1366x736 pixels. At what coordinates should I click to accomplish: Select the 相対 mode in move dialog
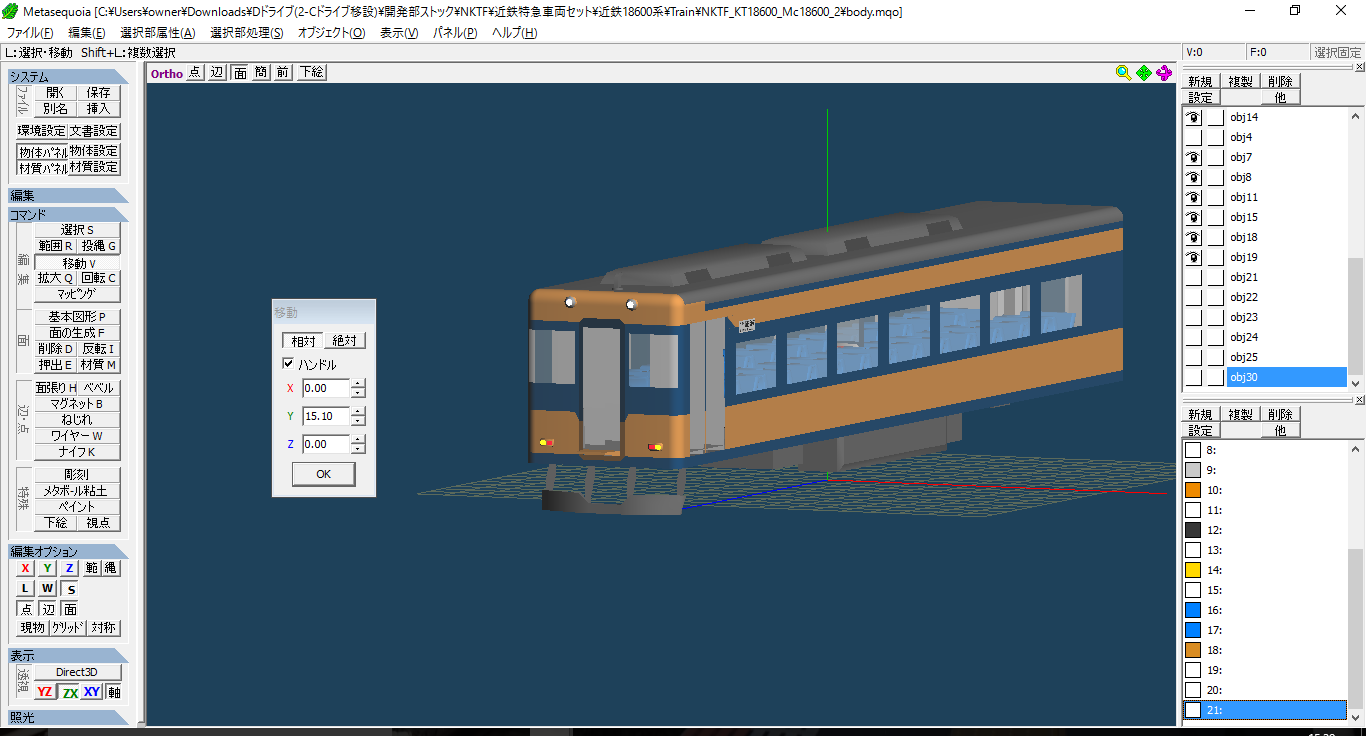pos(304,340)
